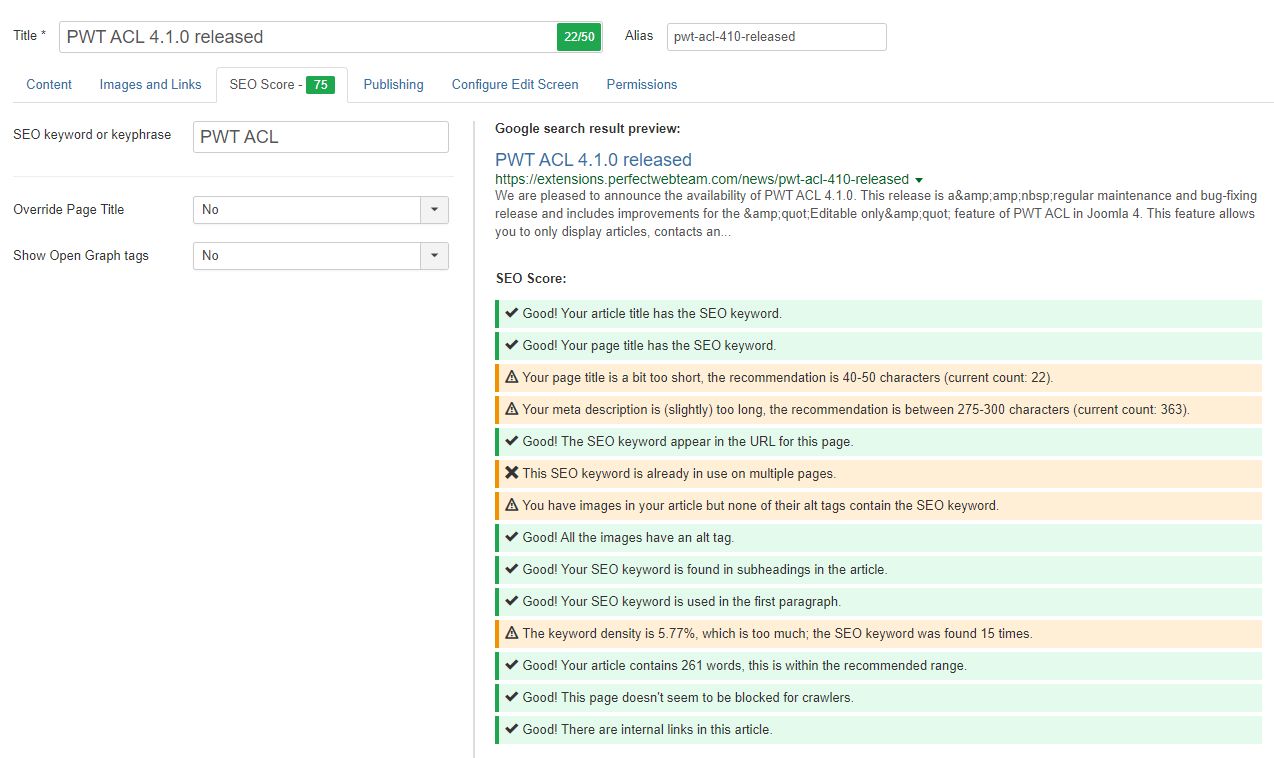Click "Good! There are internal links in this article."
Viewport: 1274px width, 758px height.
(647, 730)
